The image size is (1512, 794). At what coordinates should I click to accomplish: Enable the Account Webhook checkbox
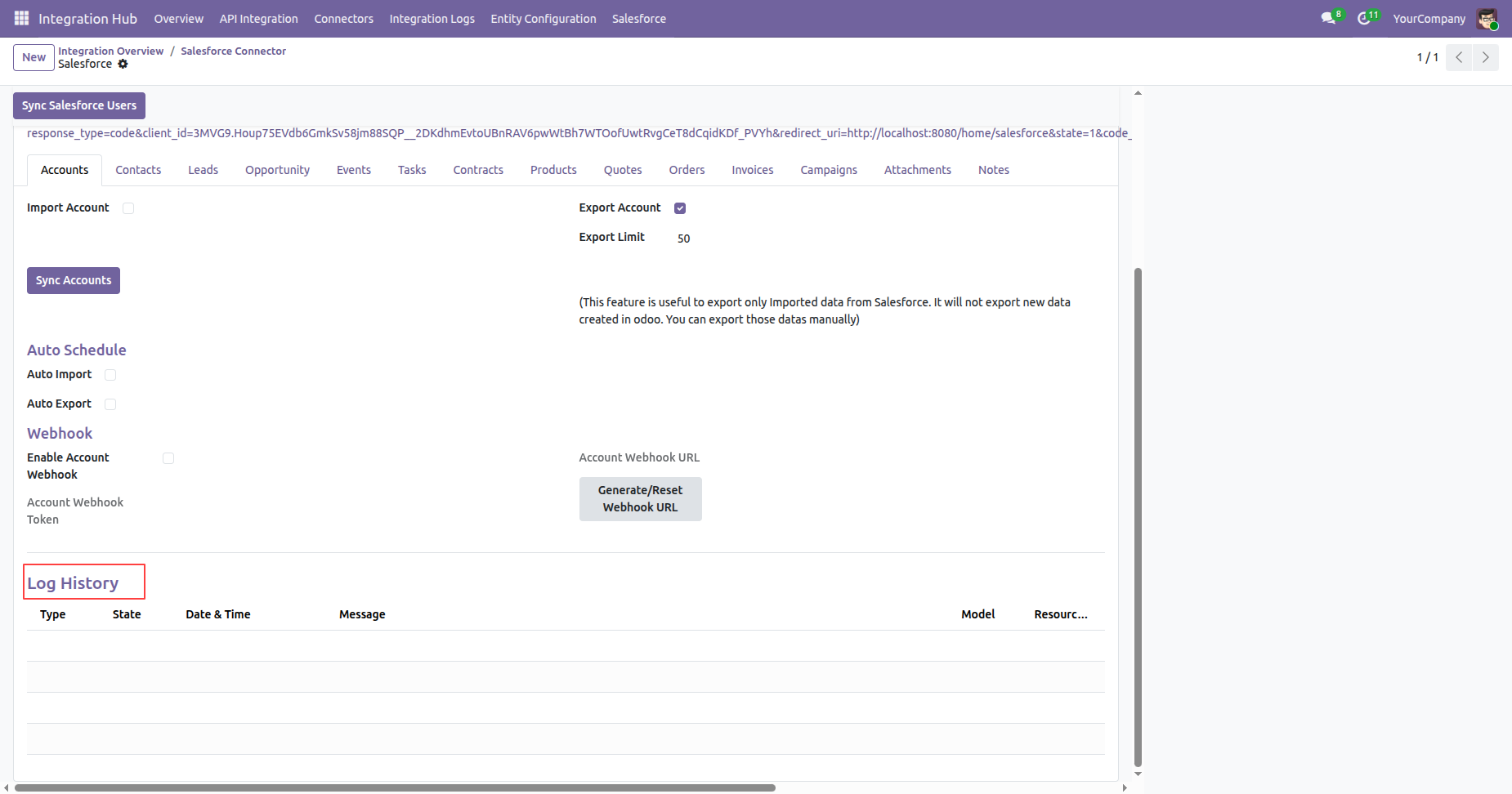pos(168,458)
